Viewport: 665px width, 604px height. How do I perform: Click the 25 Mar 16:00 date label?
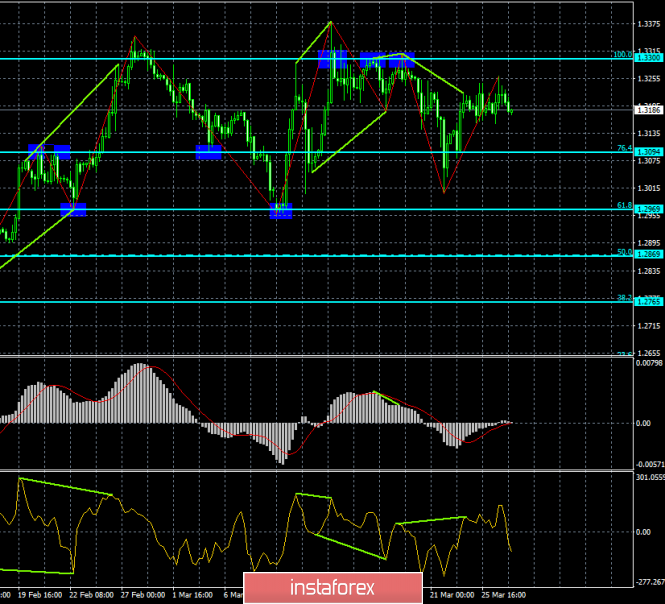(494, 593)
